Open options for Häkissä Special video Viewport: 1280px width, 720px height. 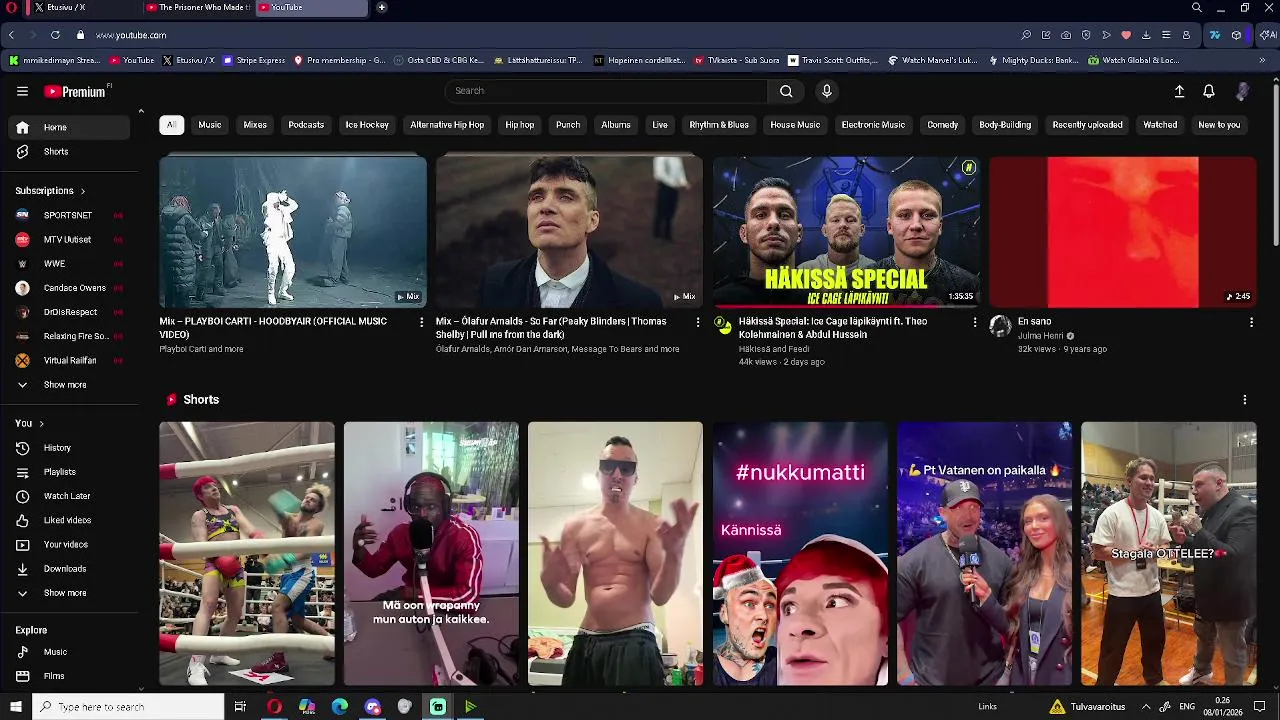pyautogui.click(x=975, y=322)
